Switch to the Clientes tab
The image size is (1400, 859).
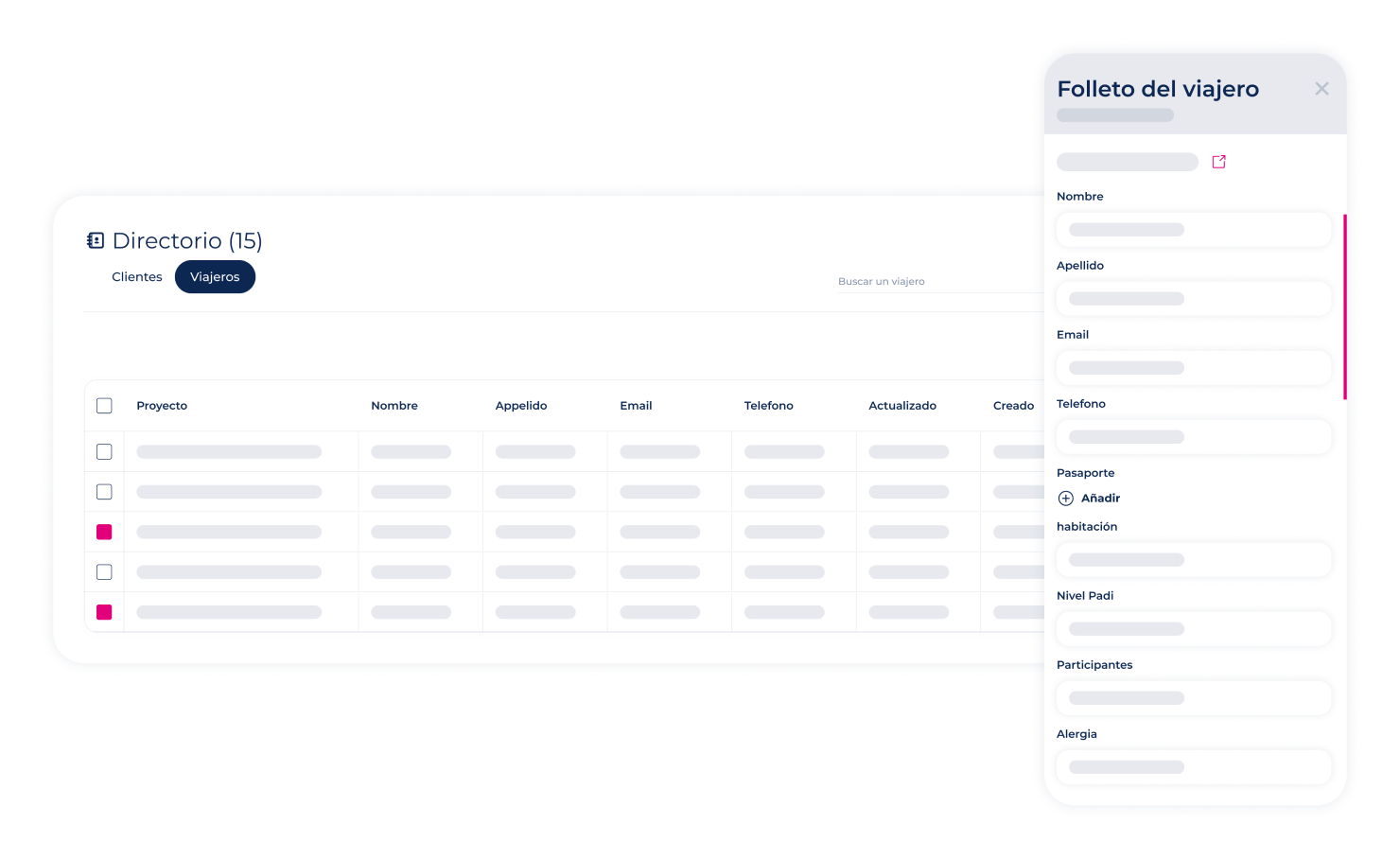click(x=136, y=276)
